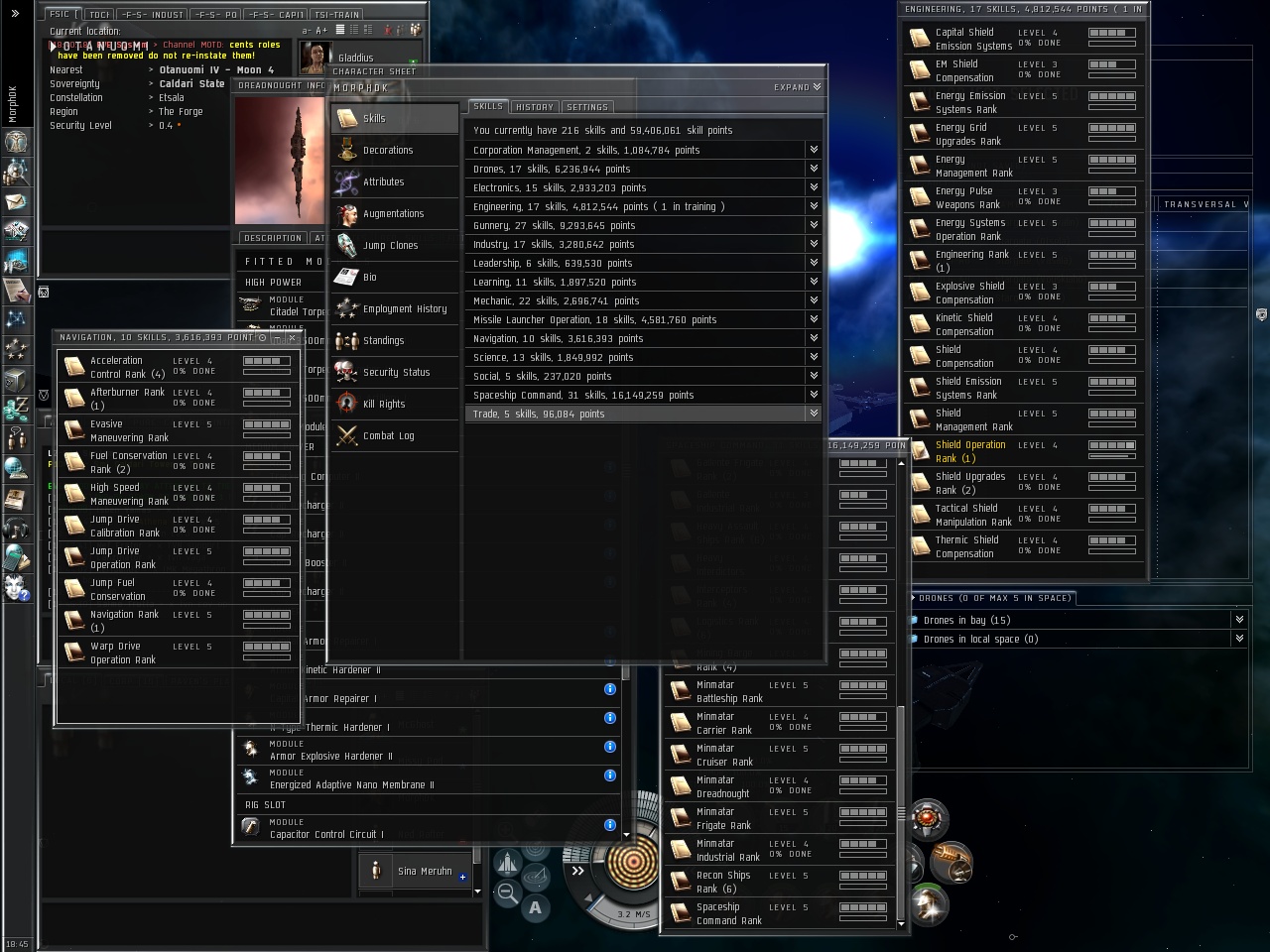
Task: Open the chat channels people icon
Action: pyautogui.click(x=17, y=438)
